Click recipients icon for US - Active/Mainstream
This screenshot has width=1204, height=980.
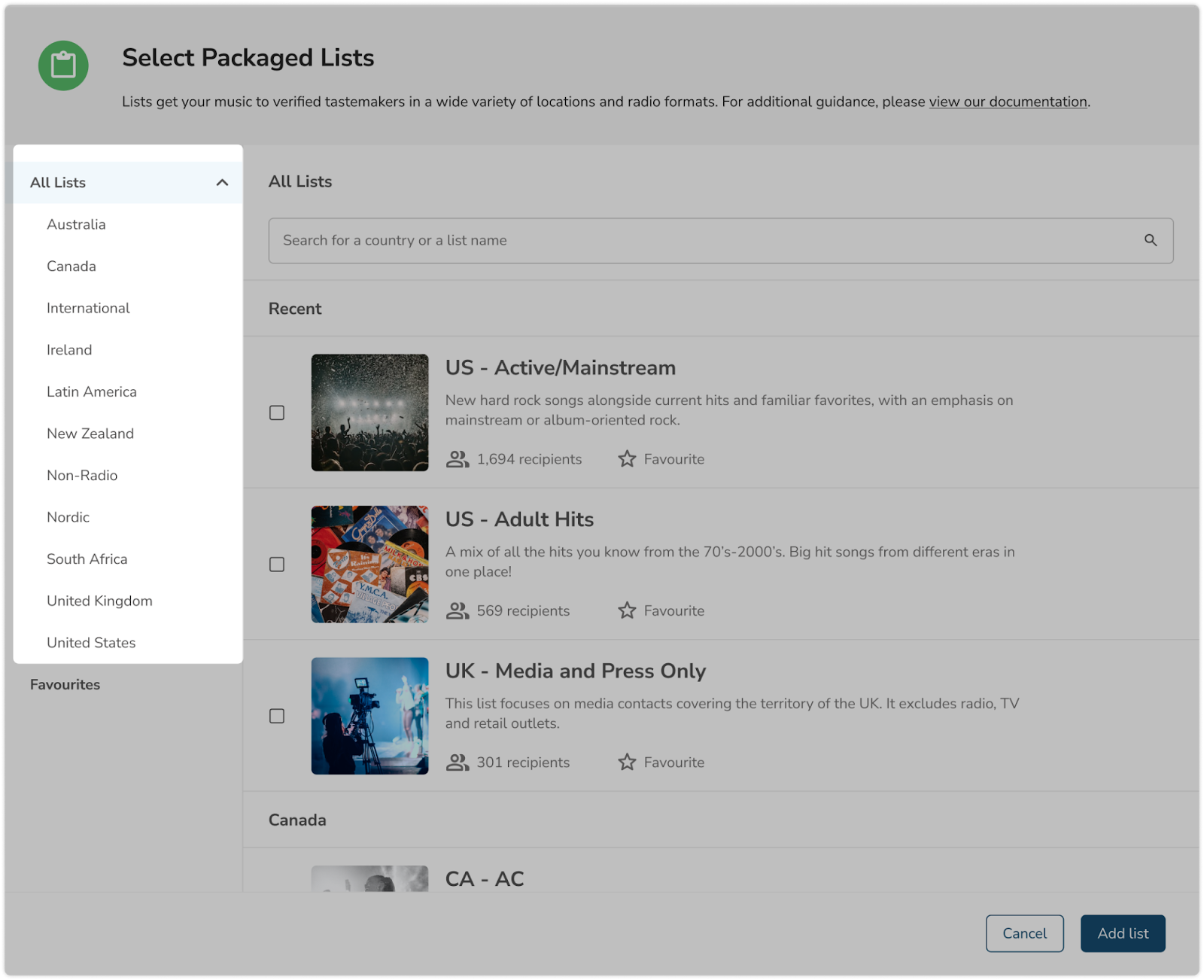pyautogui.click(x=457, y=459)
